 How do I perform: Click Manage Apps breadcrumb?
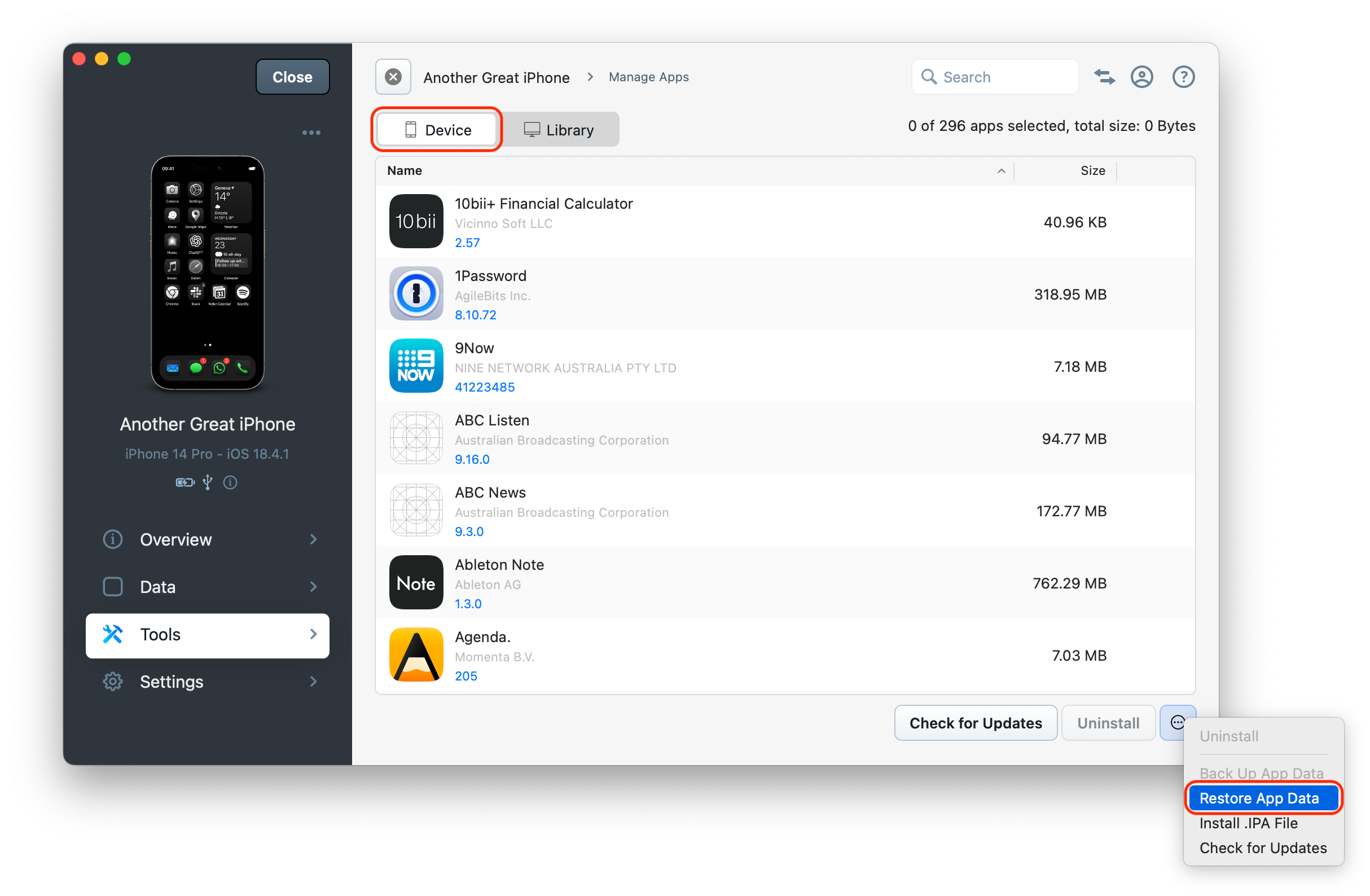tap(649, 77)
